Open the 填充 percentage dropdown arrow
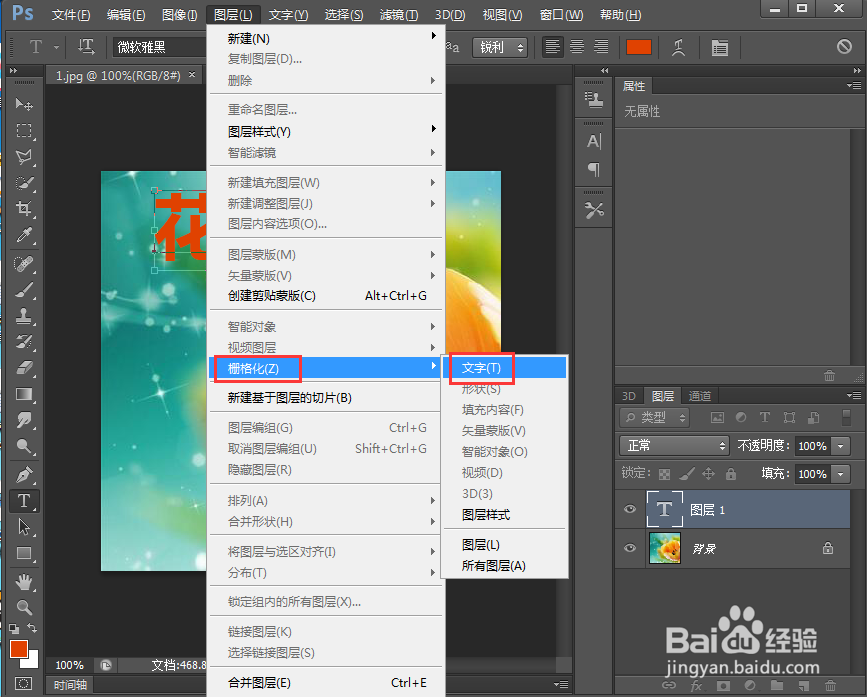The width and height of the screenshot is (867, 697). click(x=841, y=474)
